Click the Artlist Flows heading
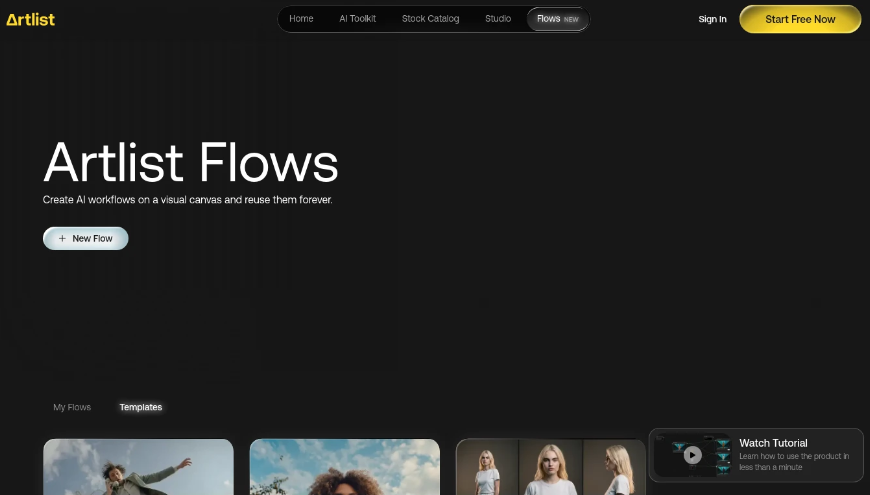Screen dimensions: 870x495 pos(191,162)
